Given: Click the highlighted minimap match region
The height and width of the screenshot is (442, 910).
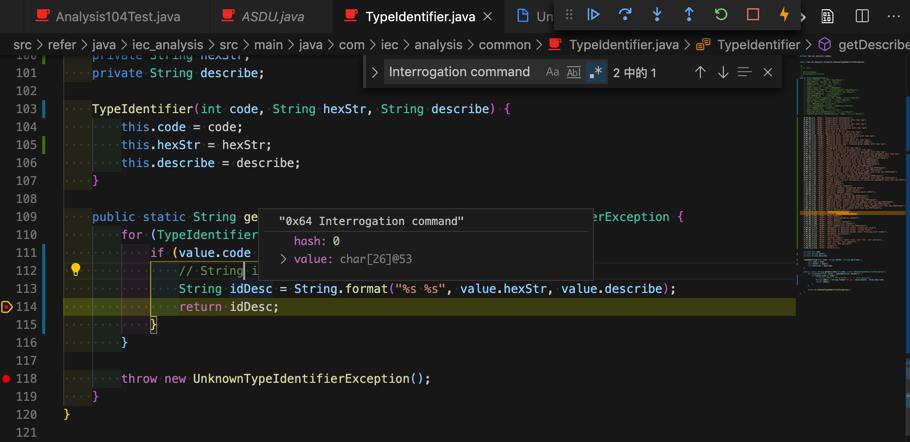Looking at the screenshot, I should tap(853, 213).
